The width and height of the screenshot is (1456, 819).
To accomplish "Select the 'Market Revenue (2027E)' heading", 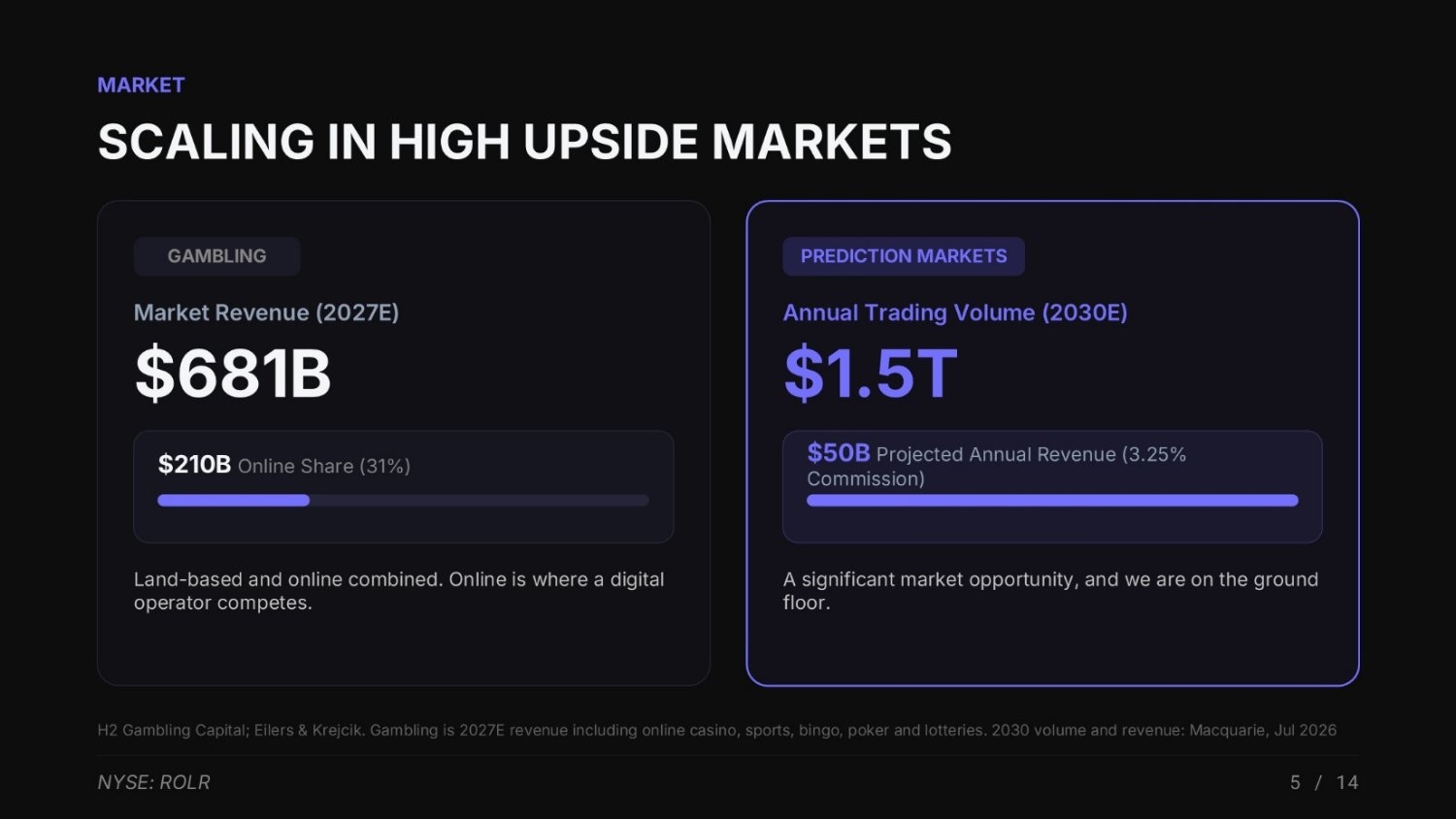I will tap(266, 312).
